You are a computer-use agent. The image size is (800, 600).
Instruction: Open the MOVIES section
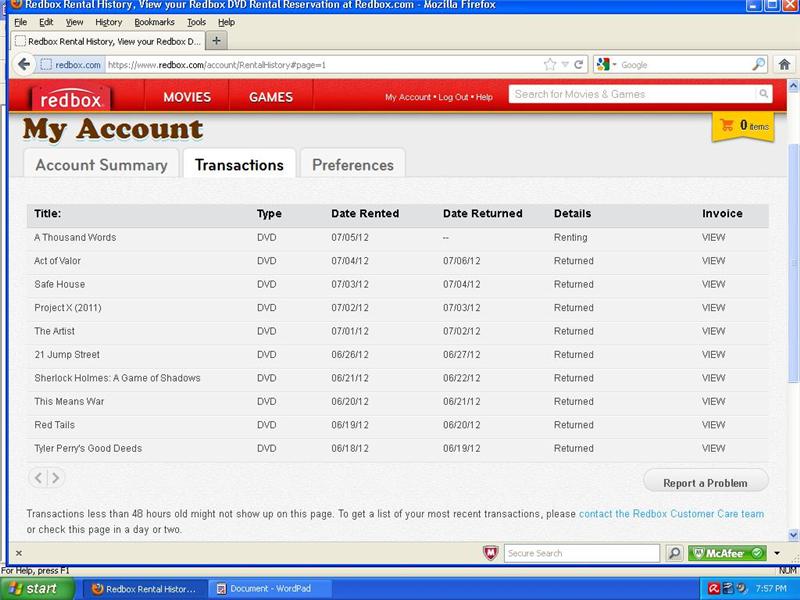[x=187, y=97]
